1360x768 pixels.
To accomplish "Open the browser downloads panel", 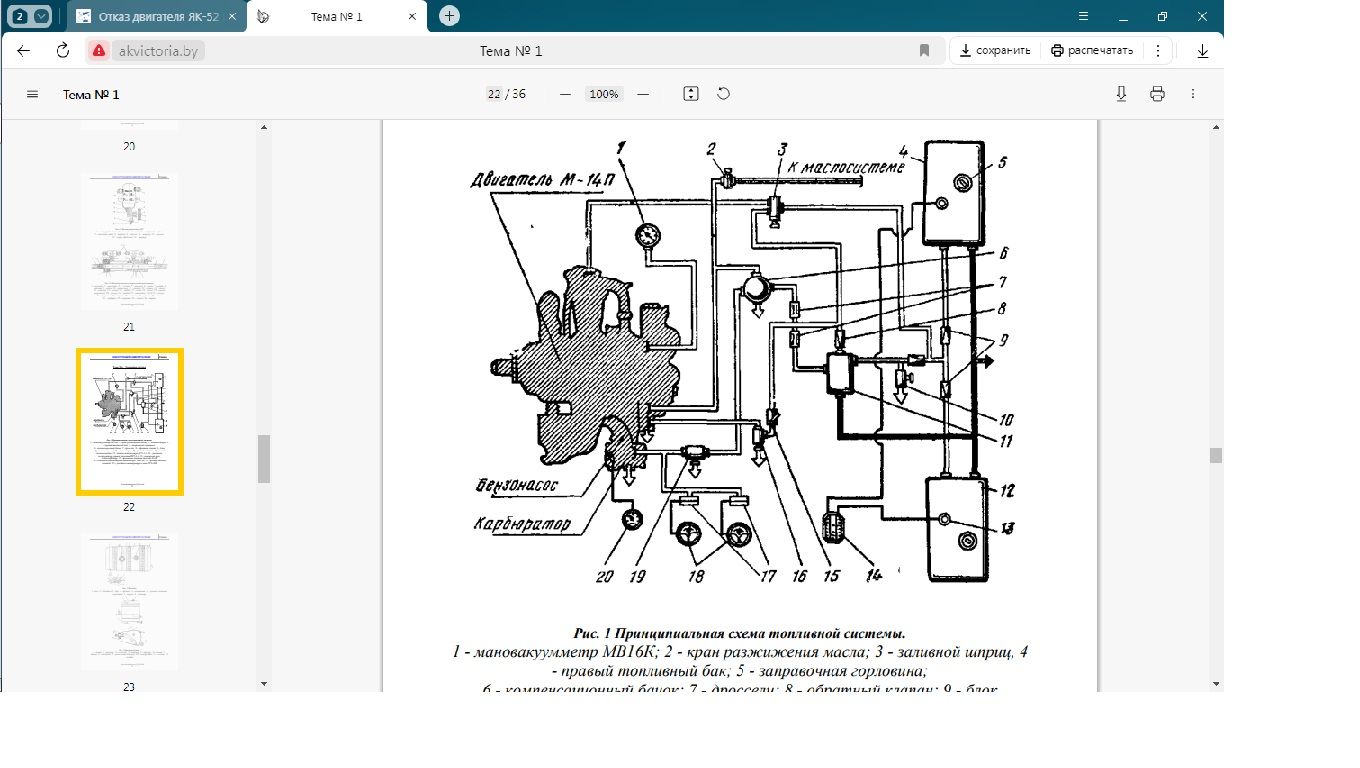I will click(x=1203, y=51).
